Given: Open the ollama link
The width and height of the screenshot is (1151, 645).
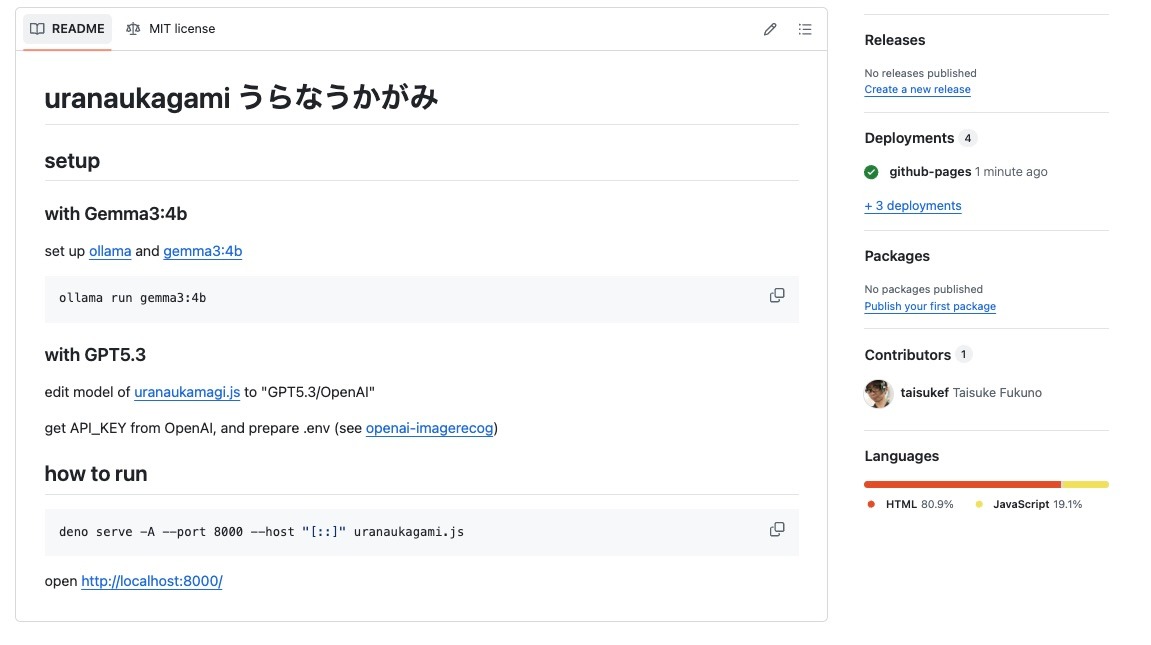Looking at the screenshot, I should 110,251.
